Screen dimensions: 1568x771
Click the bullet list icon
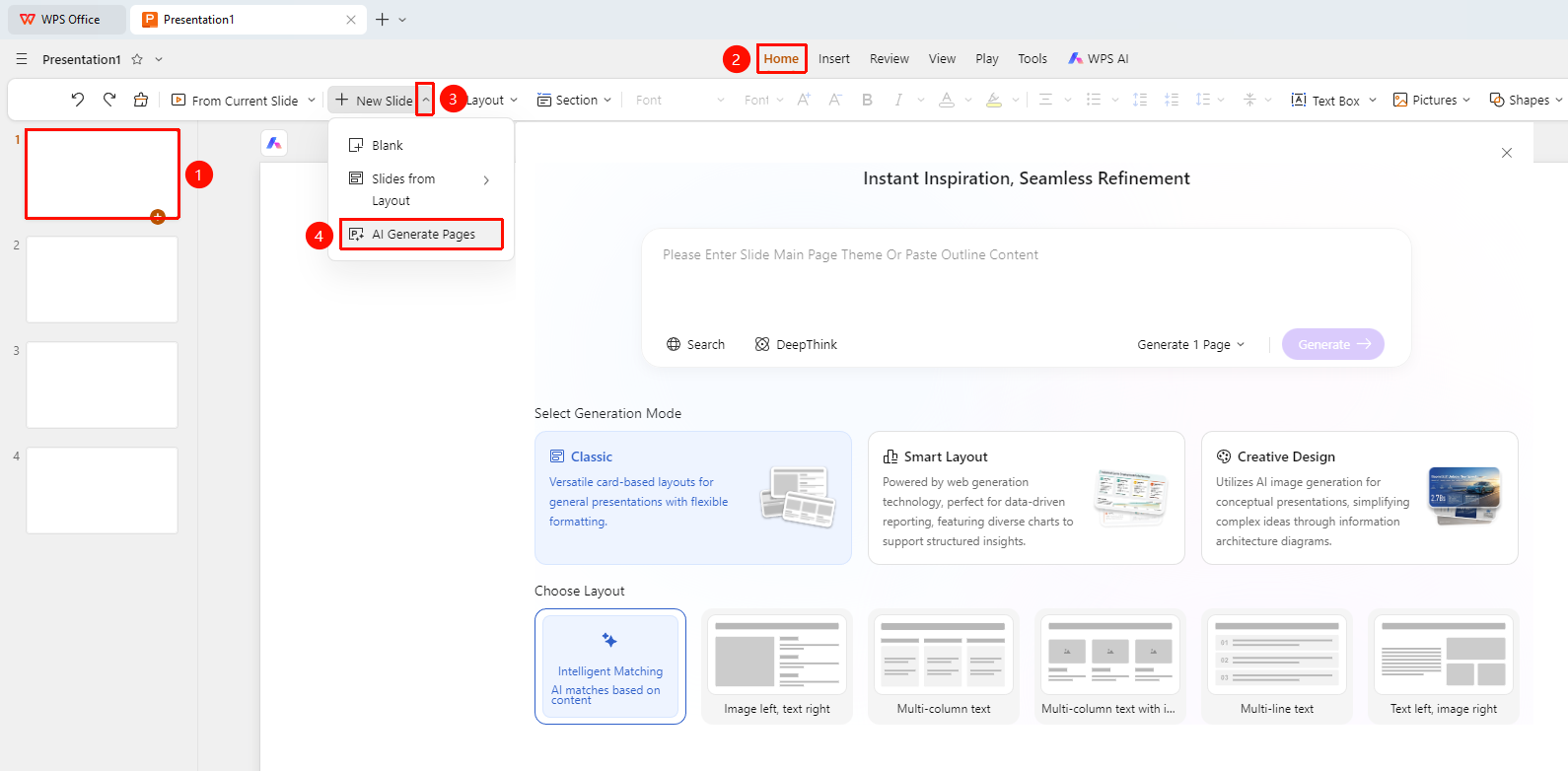tap(1093, 100)
